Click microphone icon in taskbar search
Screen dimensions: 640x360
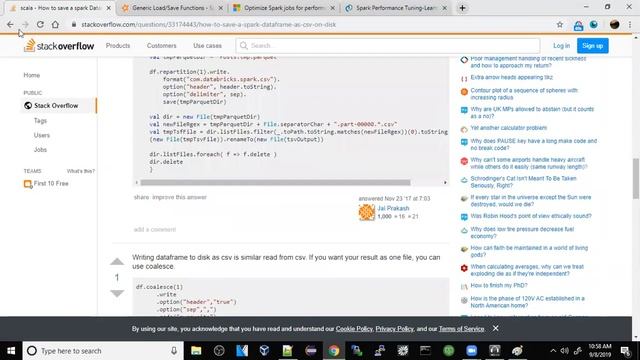coord(174,351)
